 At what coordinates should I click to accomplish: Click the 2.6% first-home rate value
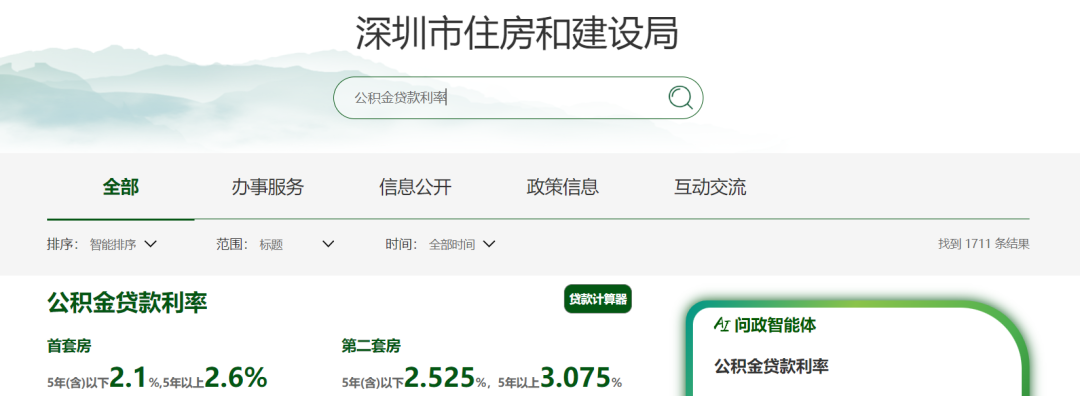[236, 377]
